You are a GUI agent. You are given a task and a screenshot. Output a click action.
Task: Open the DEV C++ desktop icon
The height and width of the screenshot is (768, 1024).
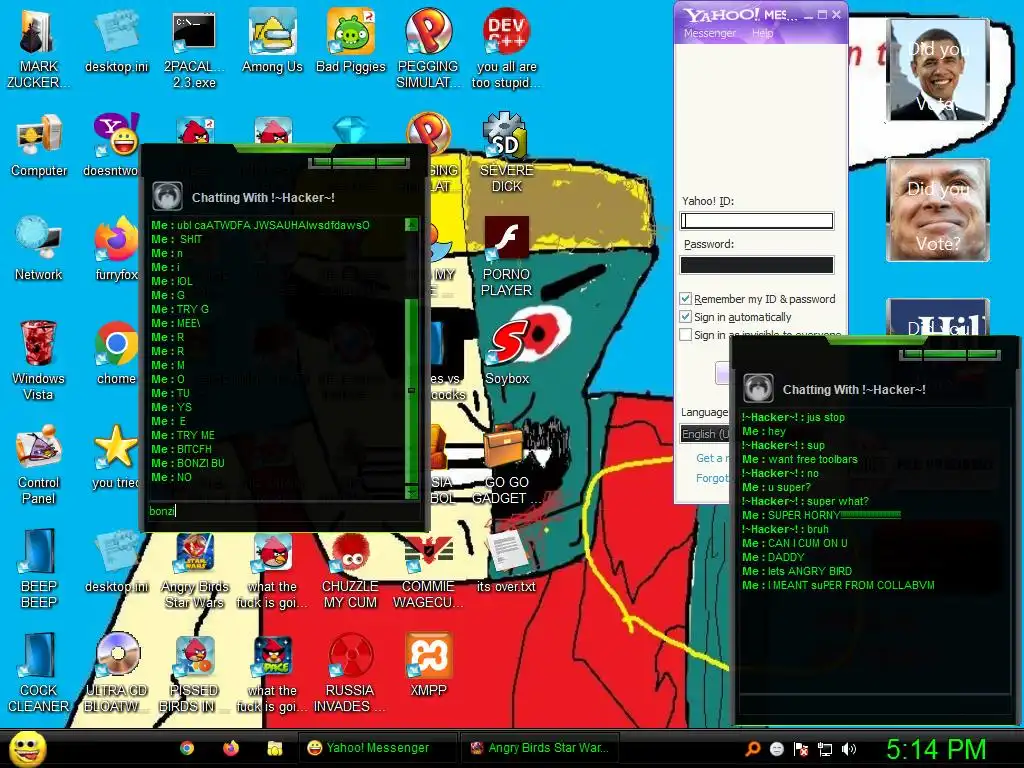506,47
